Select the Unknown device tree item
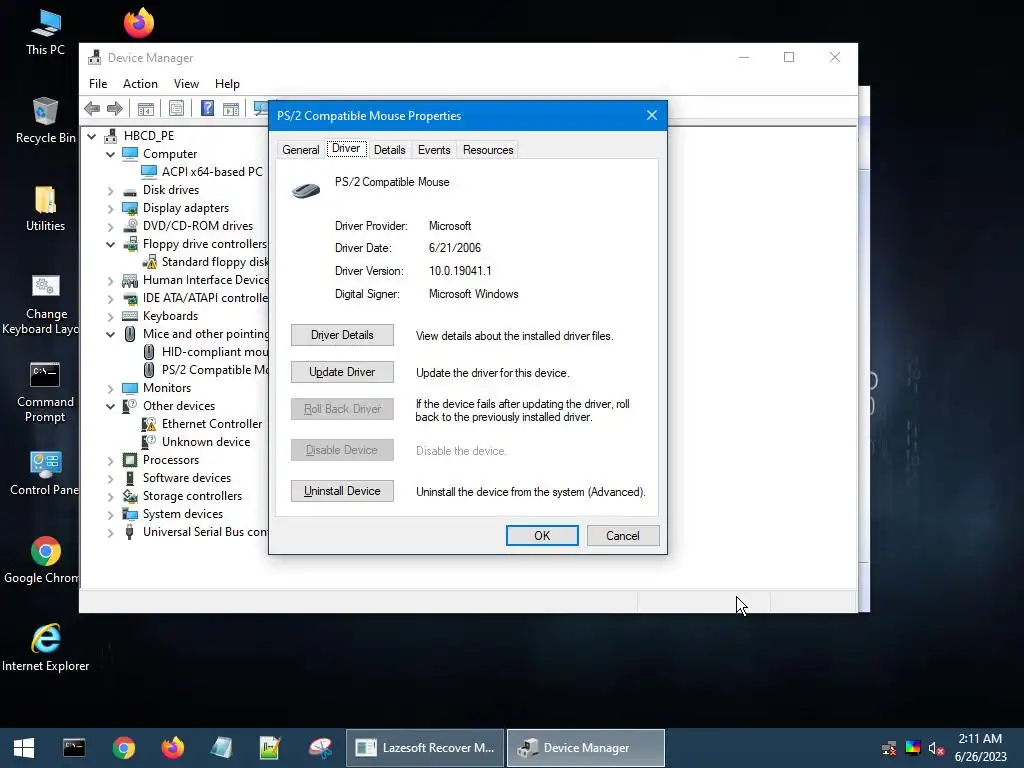Image resolution: width=1024 pixels, height=768 pixels. (x=197, y=442)
